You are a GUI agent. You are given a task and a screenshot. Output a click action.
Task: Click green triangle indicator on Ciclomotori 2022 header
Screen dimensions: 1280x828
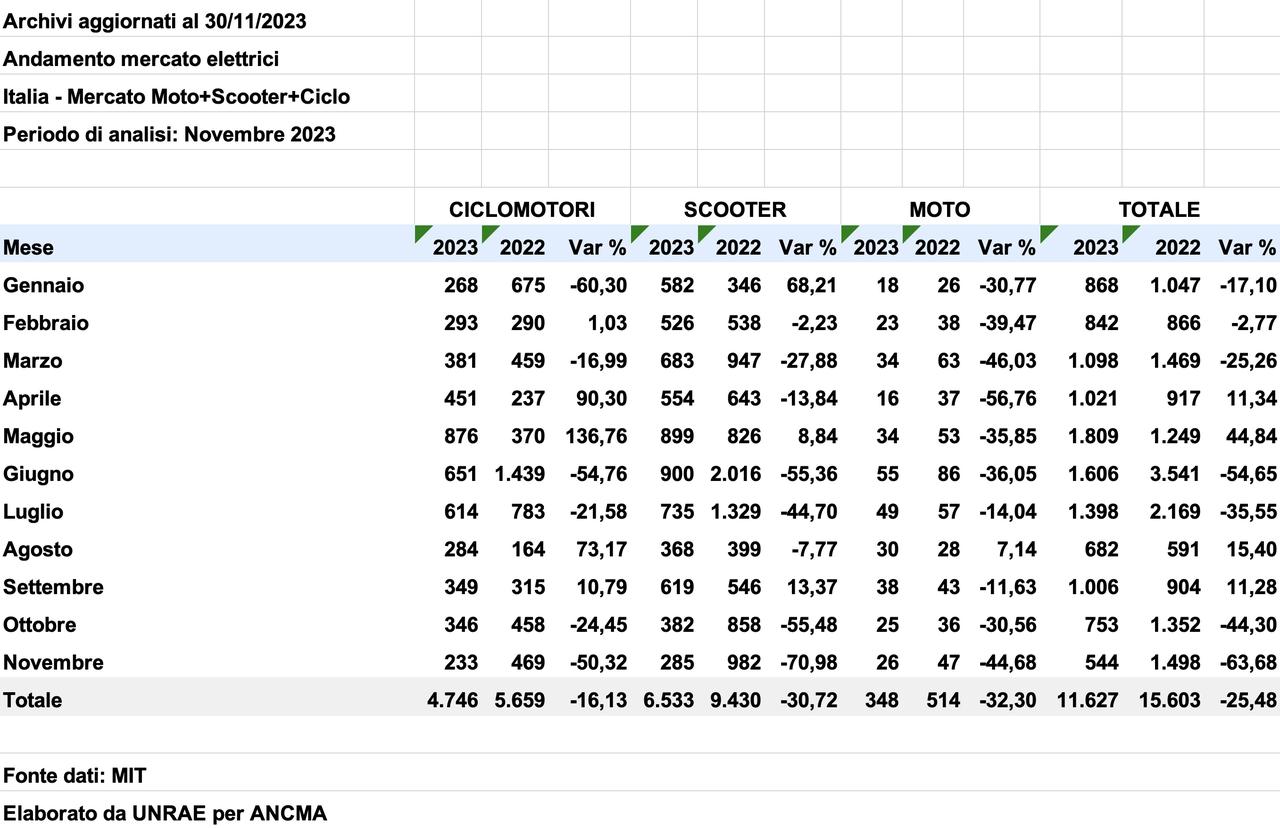pyautogui.click(x=487, y=231)
